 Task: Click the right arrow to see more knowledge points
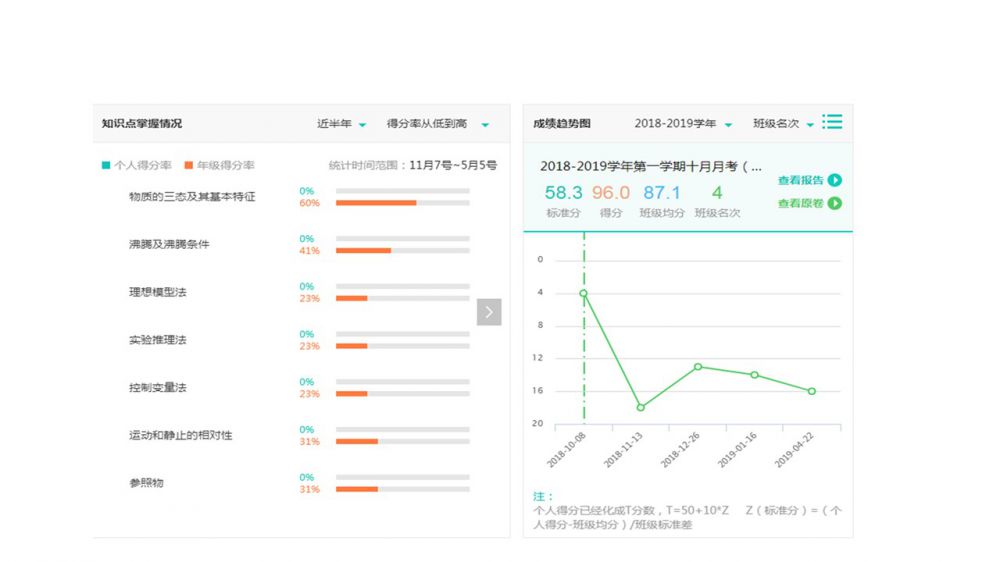click(489, 312)
